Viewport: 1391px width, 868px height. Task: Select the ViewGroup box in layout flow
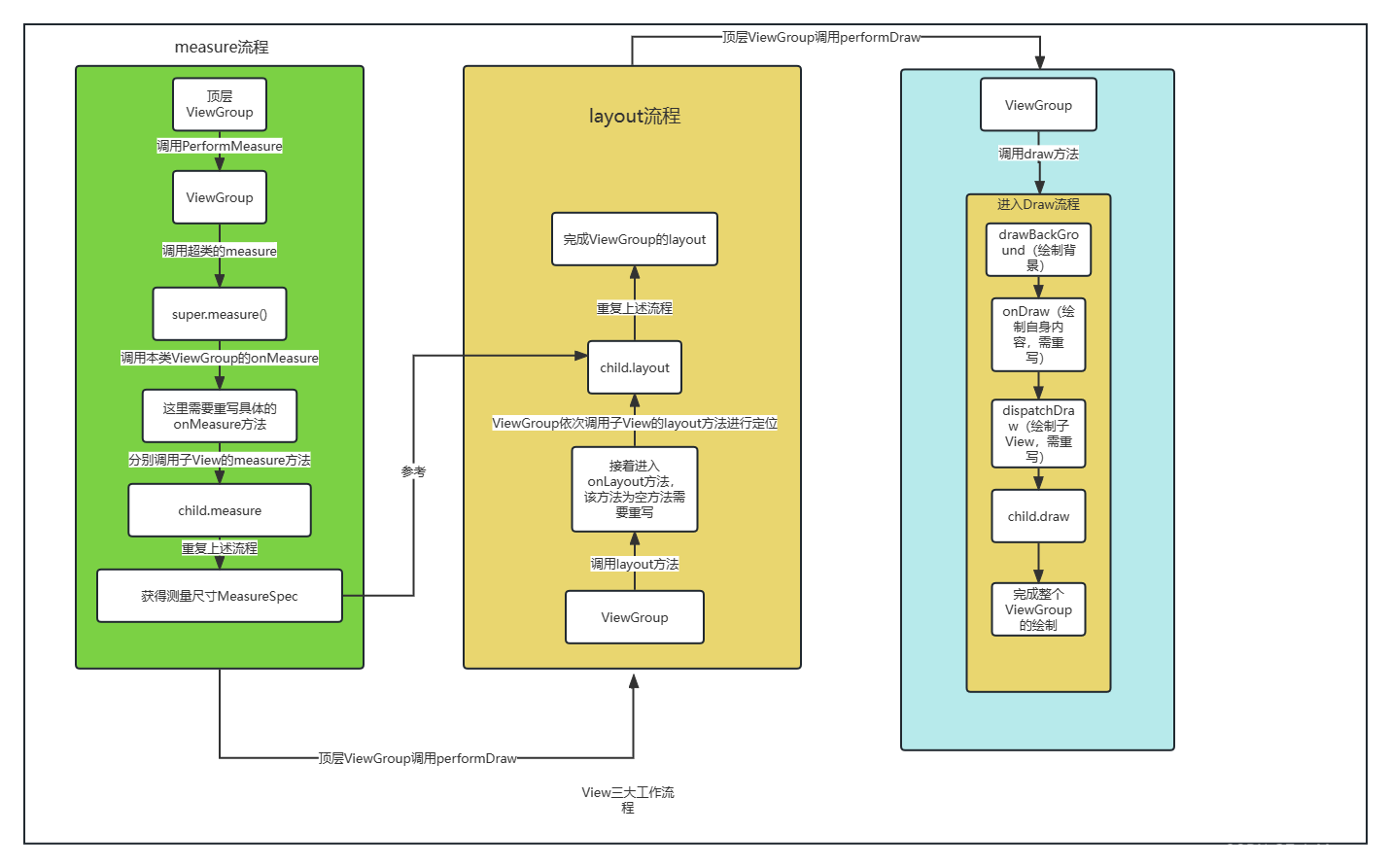(x=635, y=617)
